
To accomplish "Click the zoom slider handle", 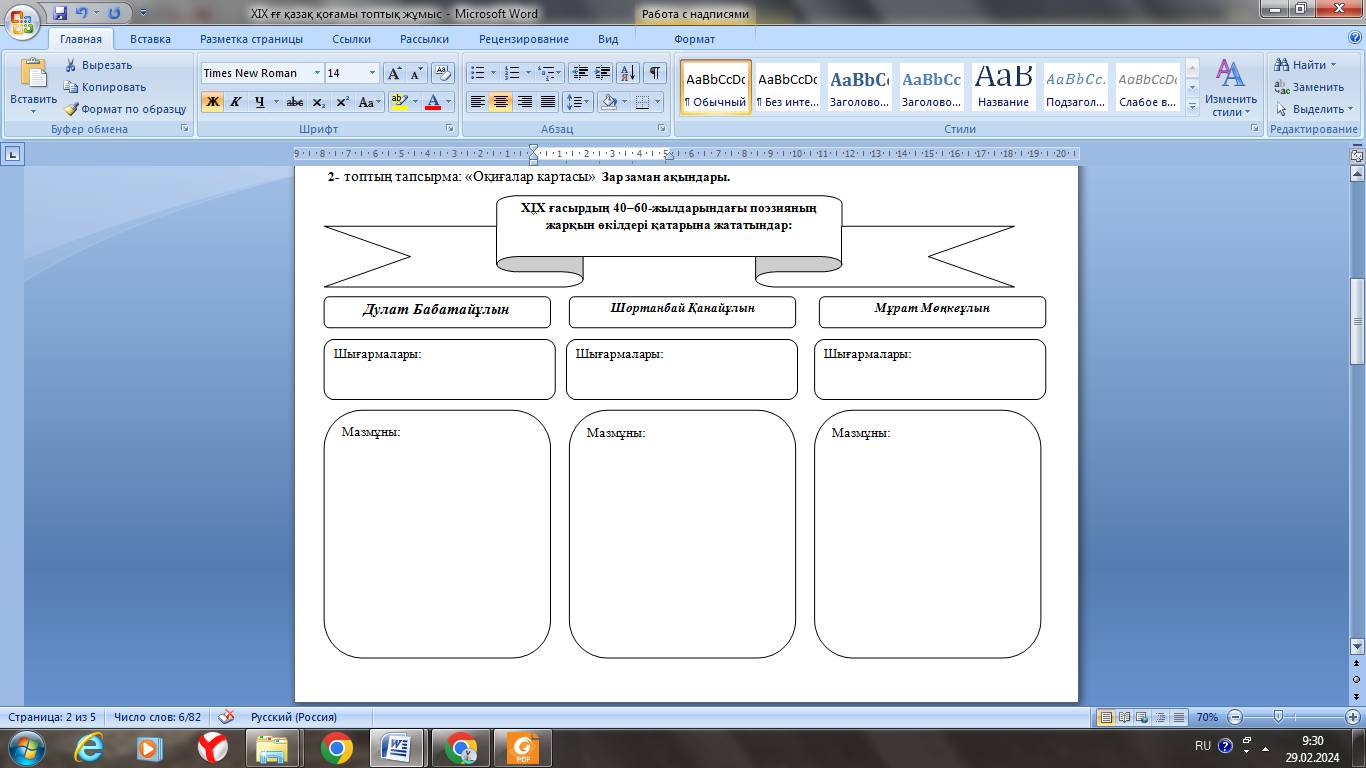I will click(x=1277, y=717).
